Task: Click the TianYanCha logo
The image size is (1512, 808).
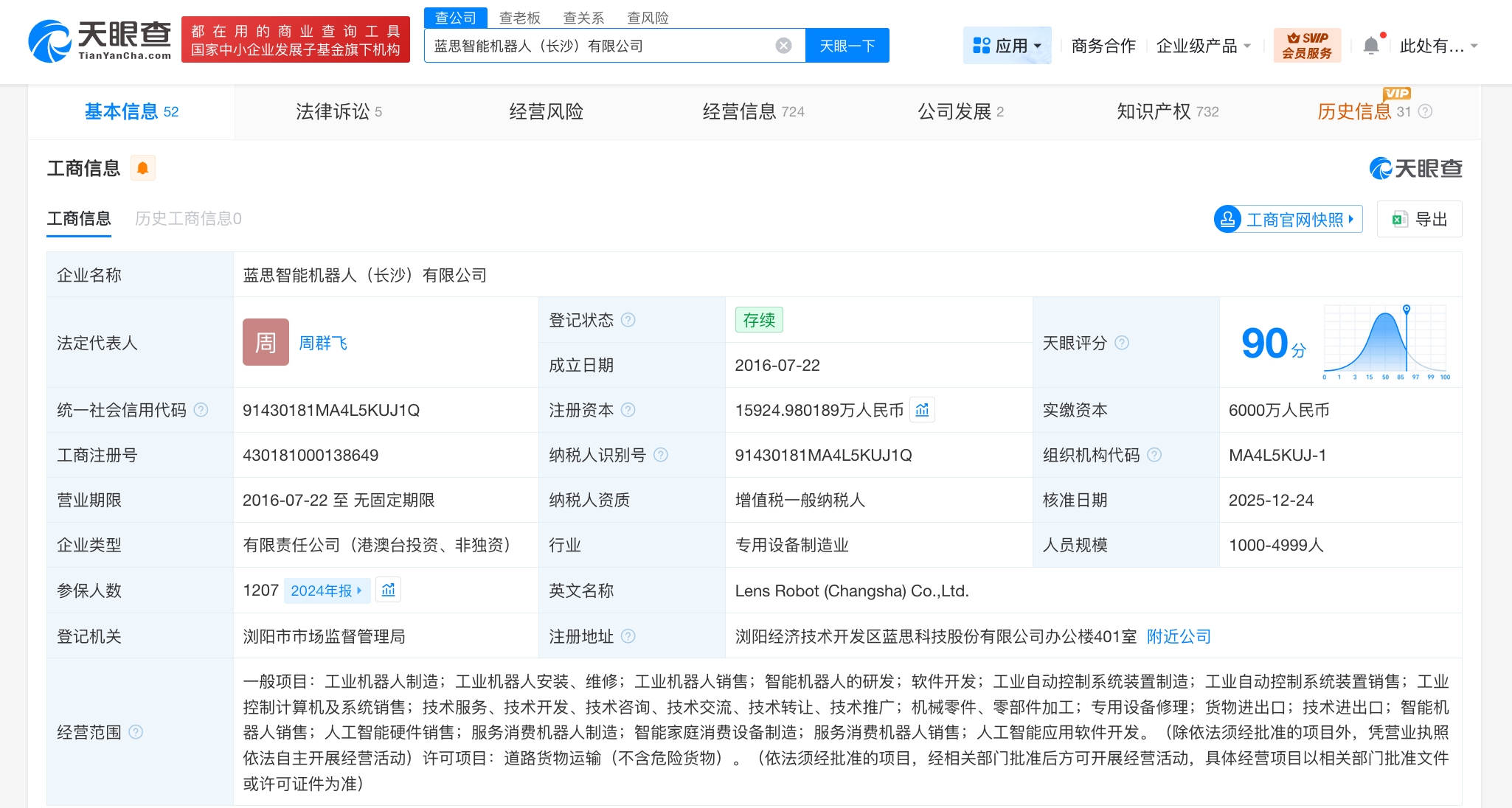Action: pyautogui.click(x=99, y=41)
